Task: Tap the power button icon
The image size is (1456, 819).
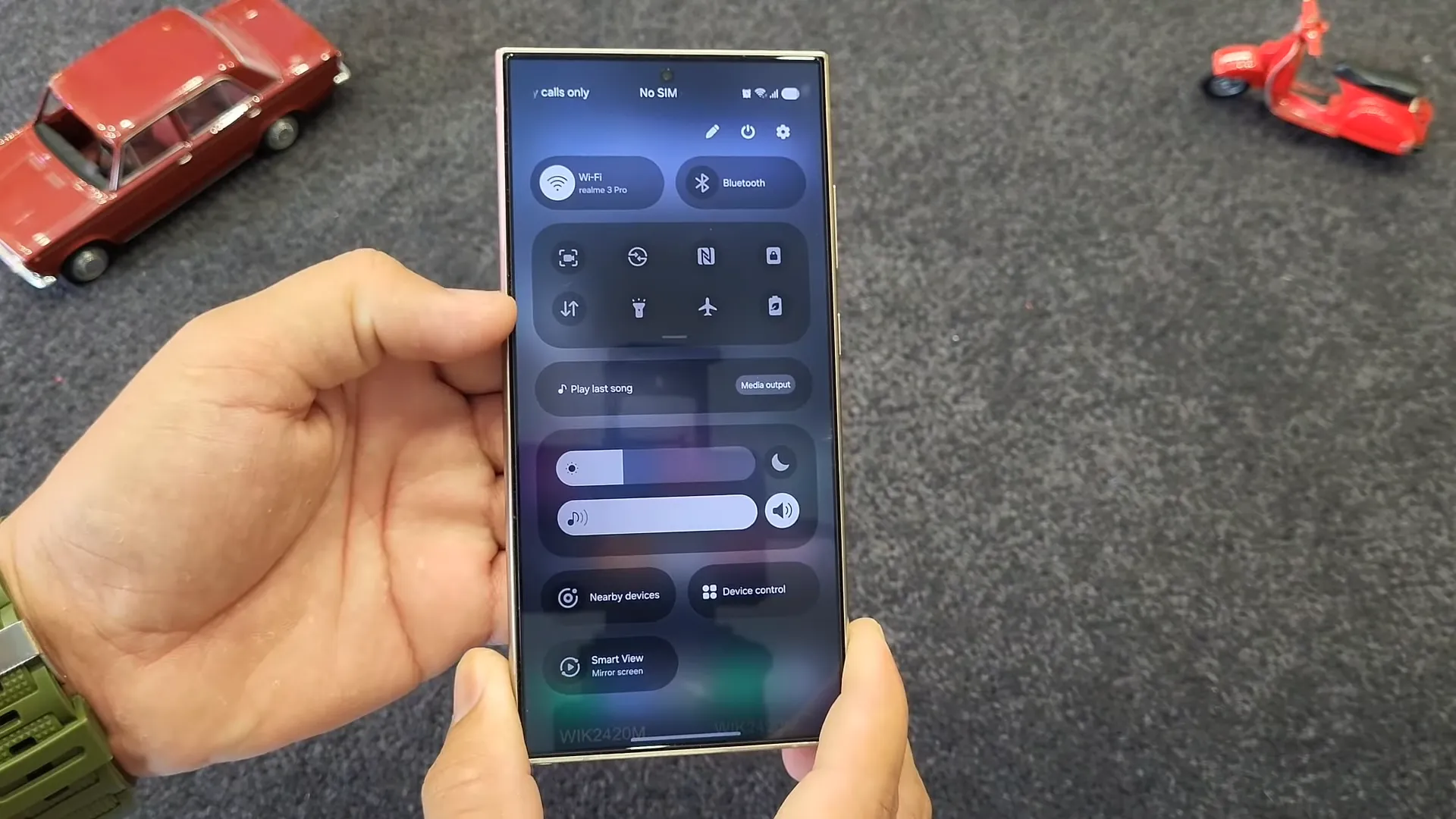Action: tap(747, 132)
